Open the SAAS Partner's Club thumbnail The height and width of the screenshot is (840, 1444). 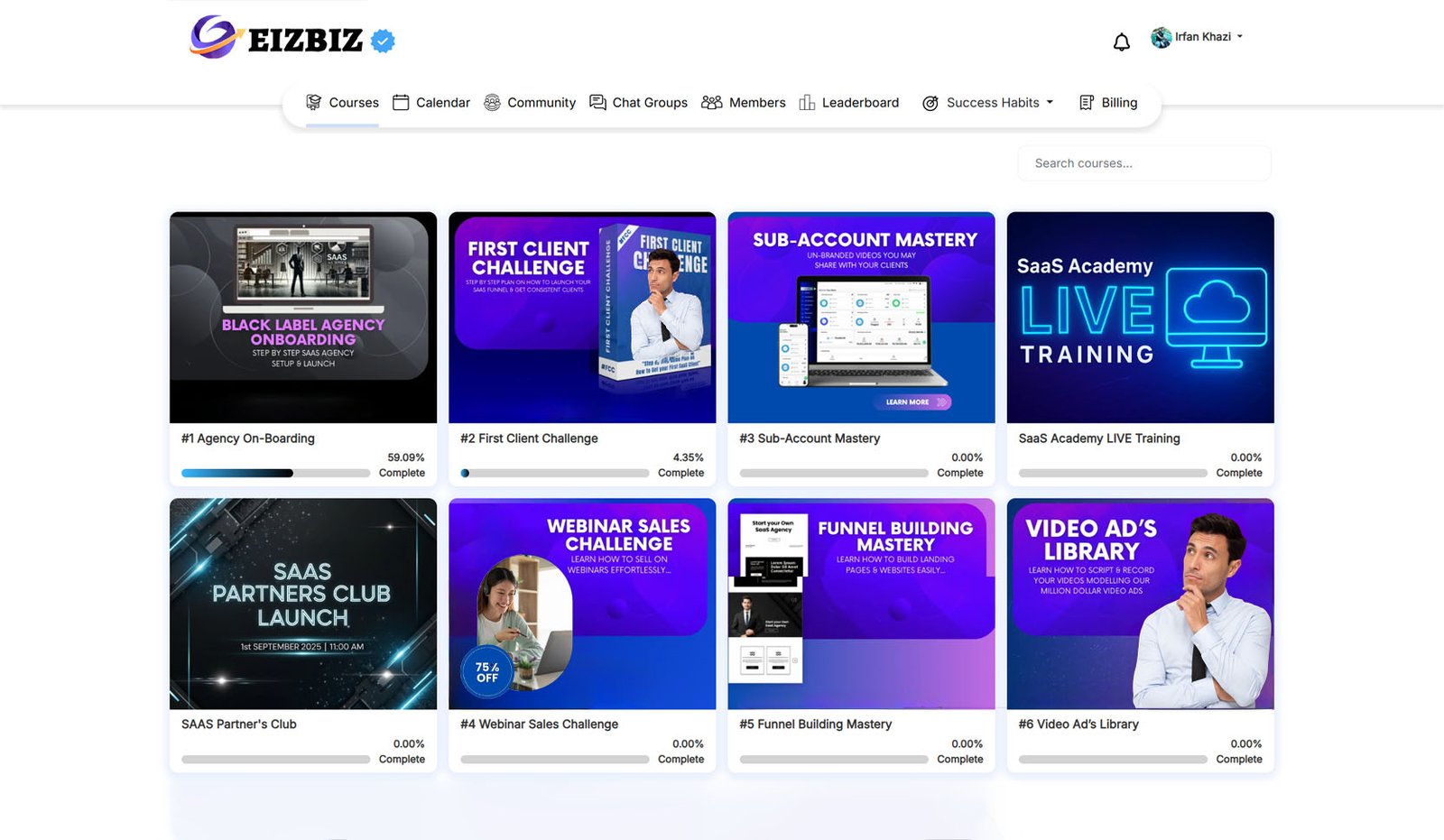[302, 603]
